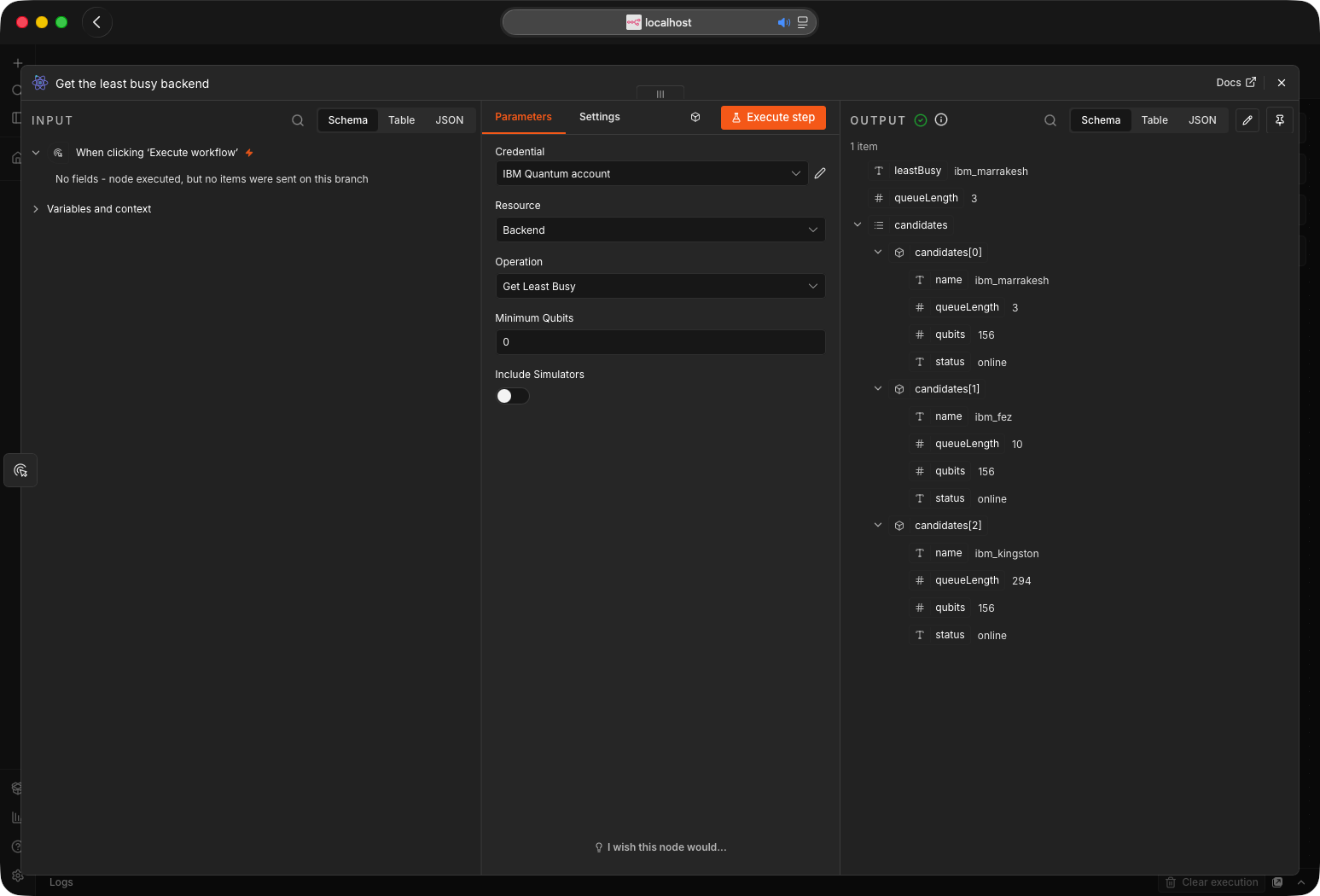Switch Input panel to Table view
The image size is (1320, 896).
click(402, 120)
